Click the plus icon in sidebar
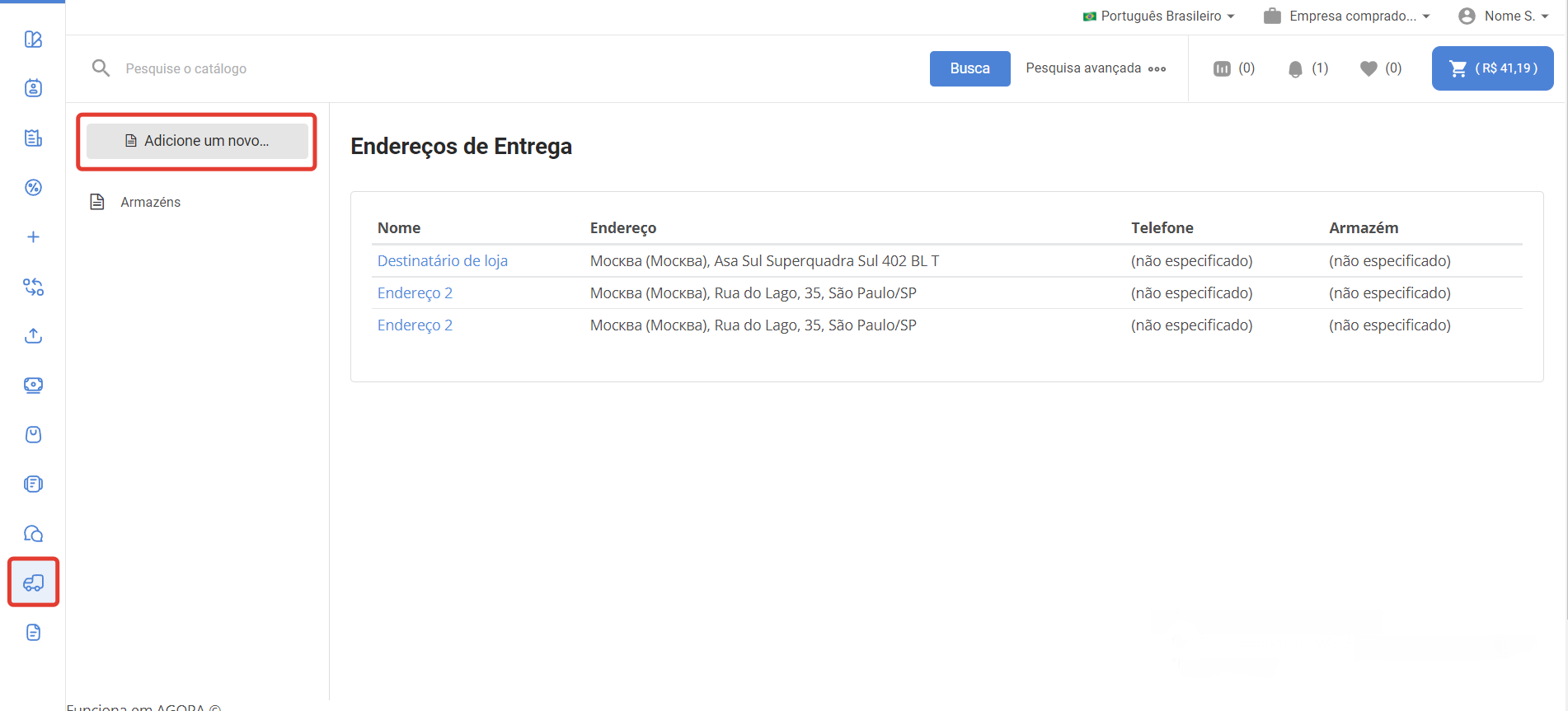Viewport: 1568px width, 711px height. coord(33,237)
